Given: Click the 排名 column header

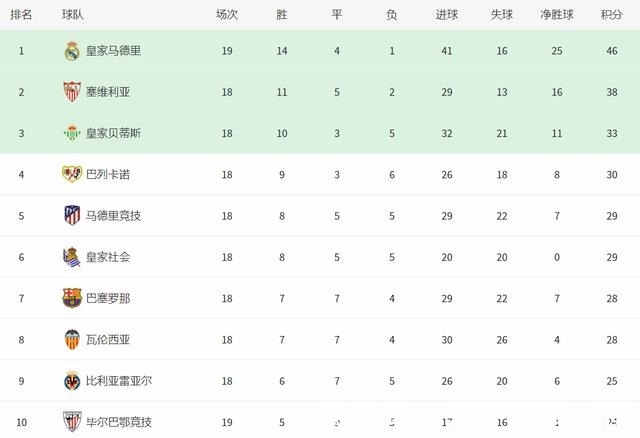Looking at the screenshot, I should pyautogui.click(x=21, y=15).
